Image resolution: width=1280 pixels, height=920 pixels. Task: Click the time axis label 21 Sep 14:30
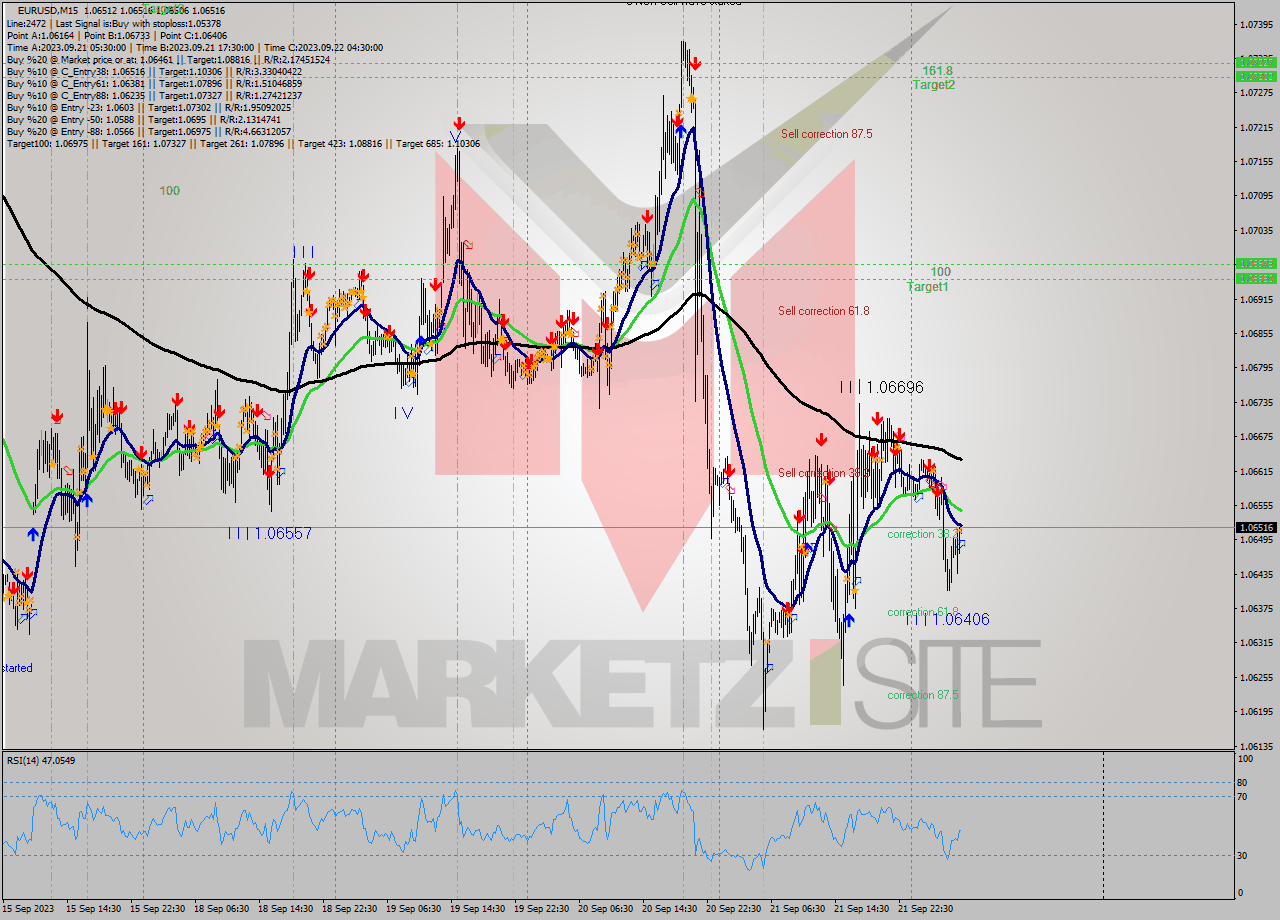pos(862,909)
